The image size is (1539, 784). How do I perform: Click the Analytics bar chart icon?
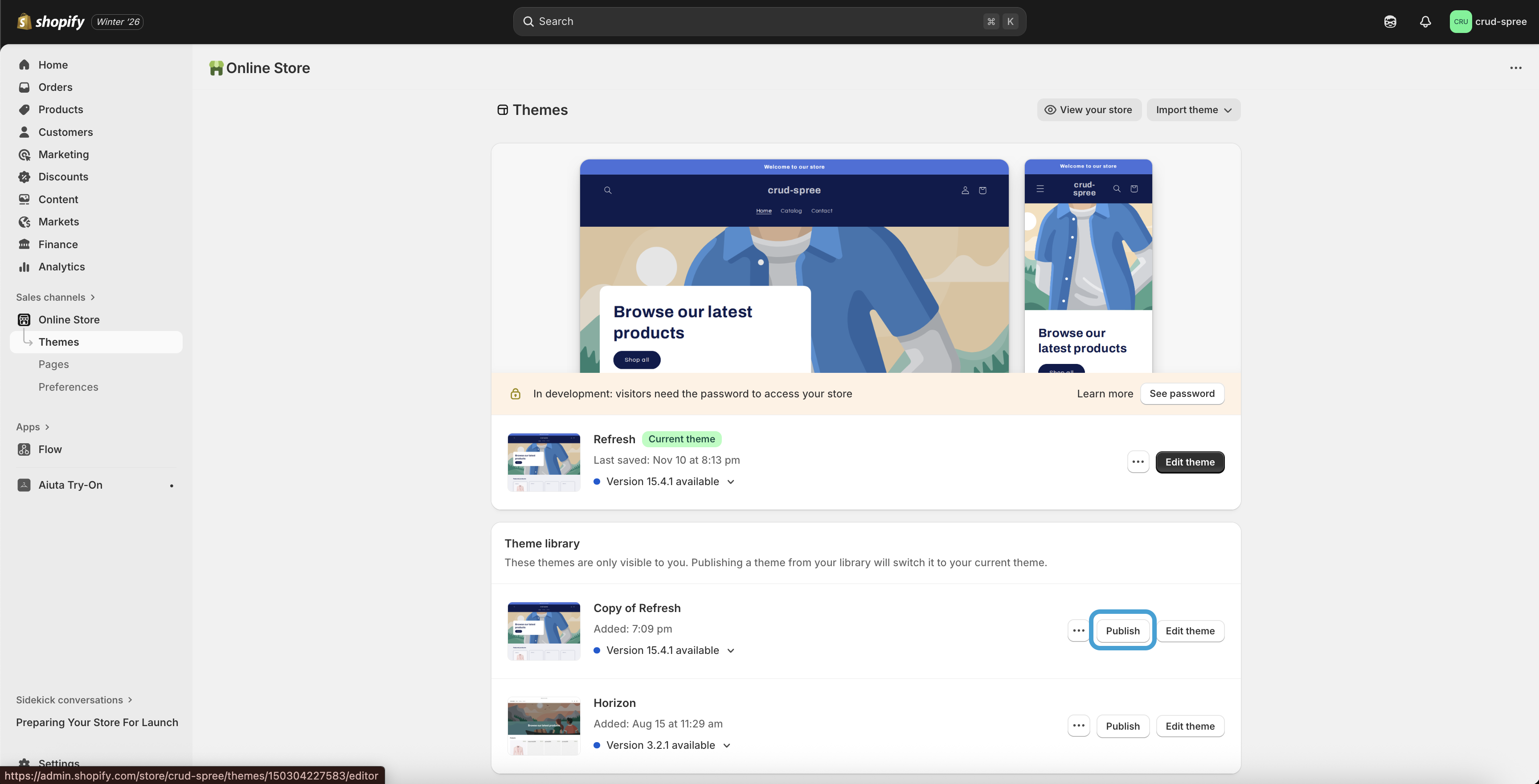[24, 267]
